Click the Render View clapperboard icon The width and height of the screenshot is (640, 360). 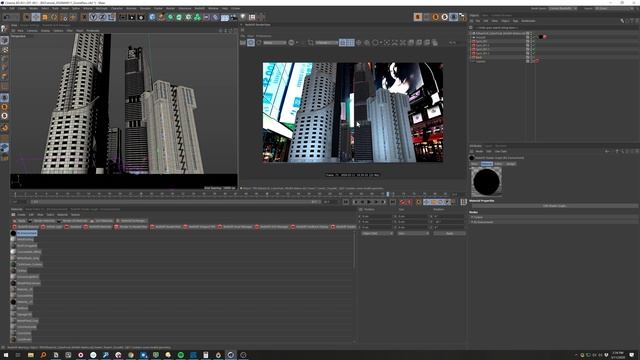click(122, 17)
